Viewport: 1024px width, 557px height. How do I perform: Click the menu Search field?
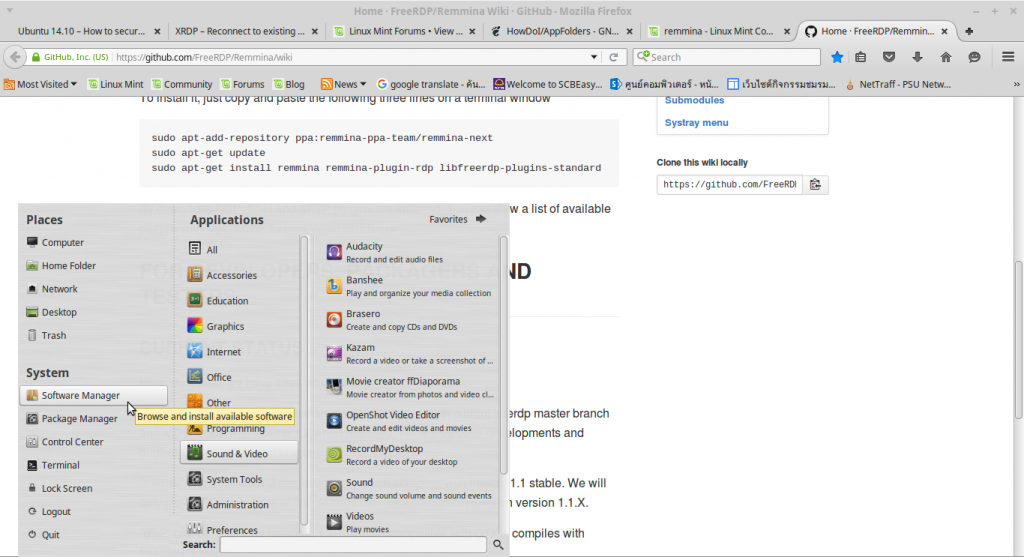tap(353, 544)
